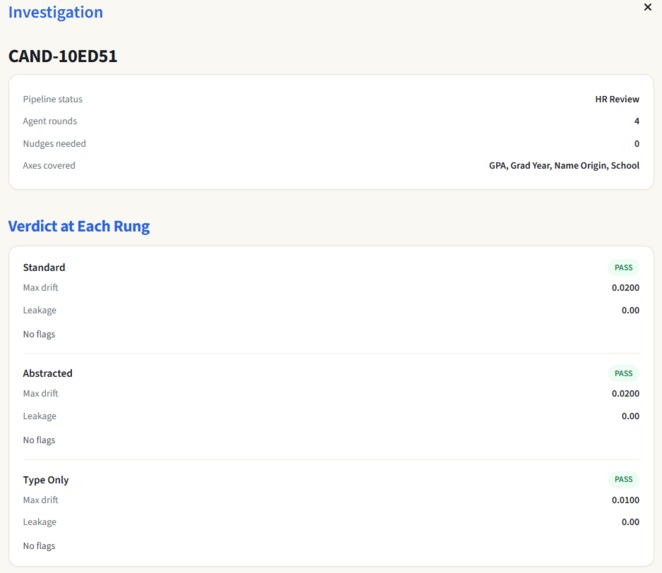Click Max drift label under Abstracted
662x573 pixels.
pos(41,394)
